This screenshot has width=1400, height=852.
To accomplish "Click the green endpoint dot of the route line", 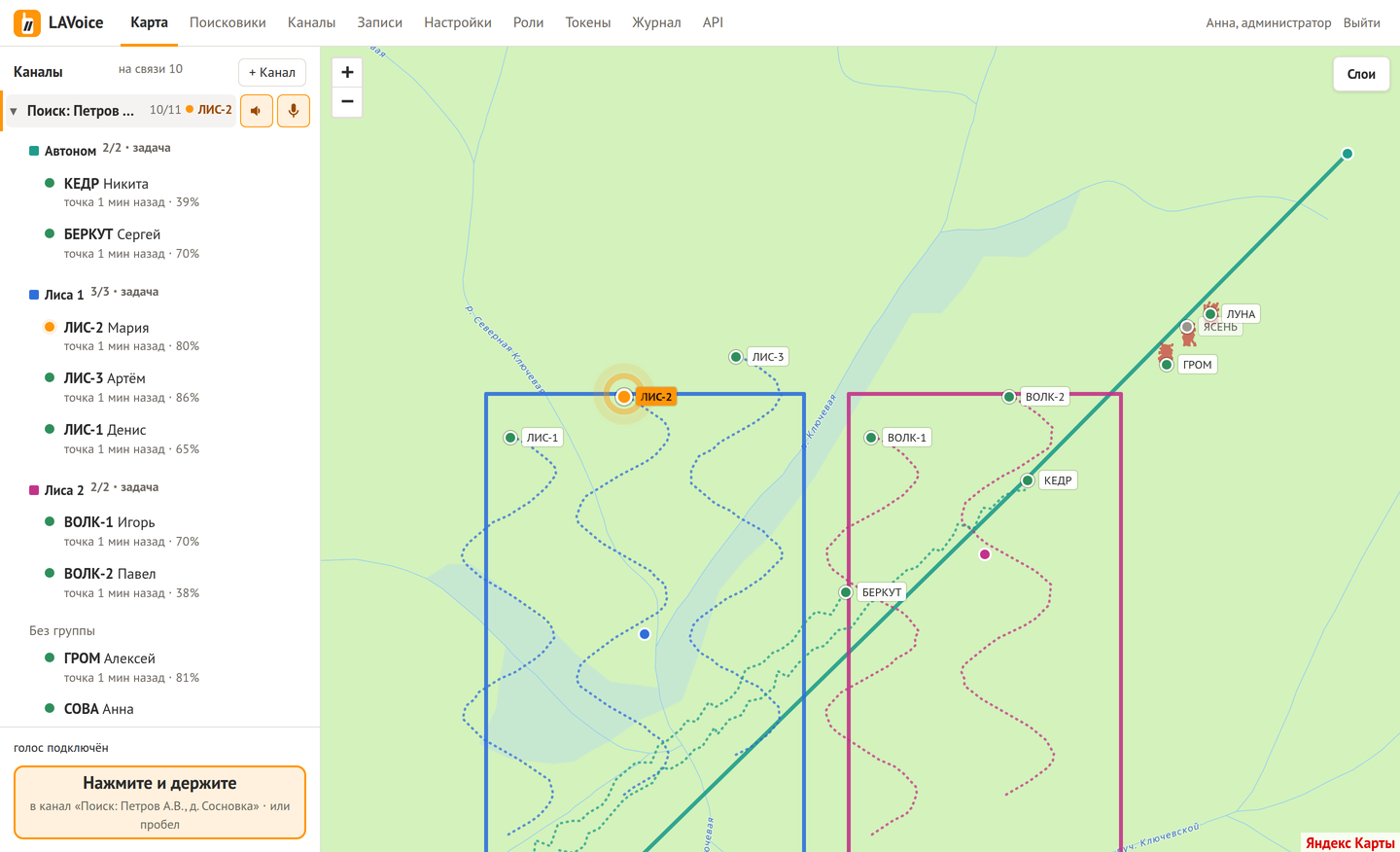I will click(1347, 154).
